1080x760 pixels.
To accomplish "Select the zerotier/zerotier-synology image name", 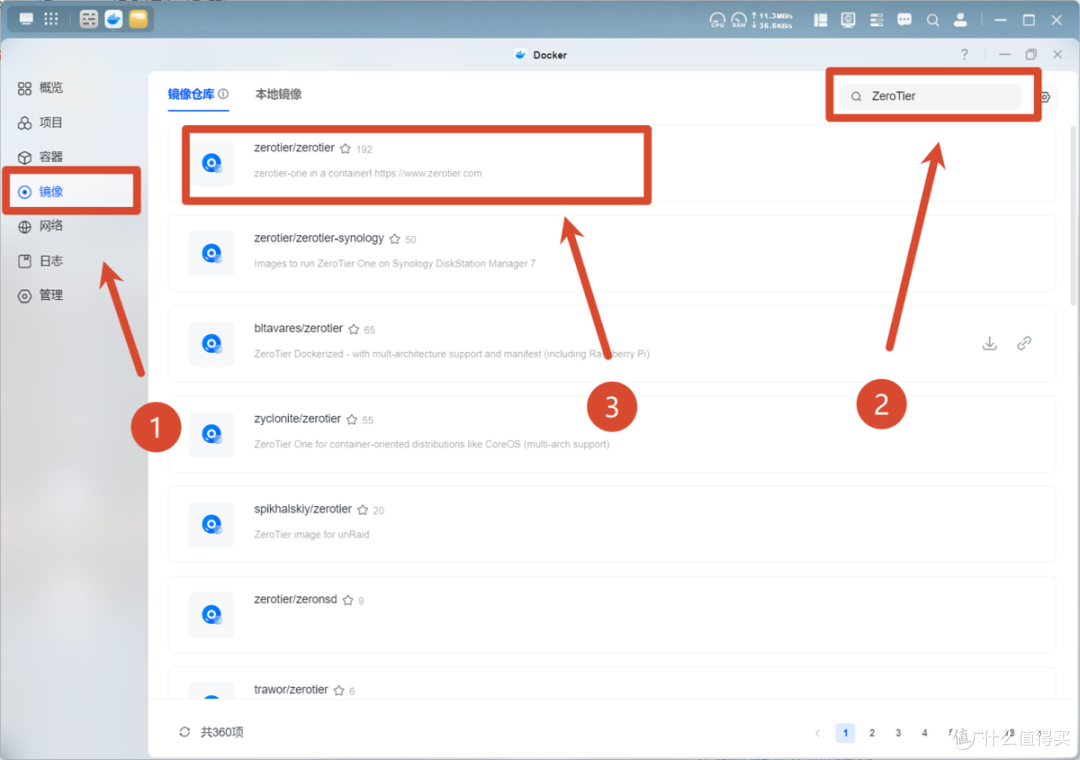I will (319, 238).
